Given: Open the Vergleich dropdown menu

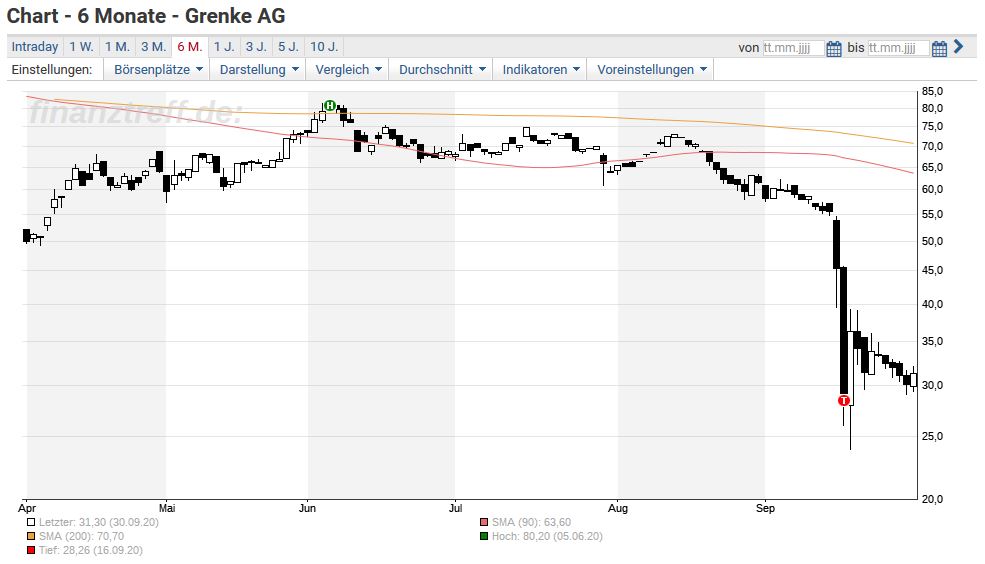Looking at the screenshot, I should tap(347, 70).
